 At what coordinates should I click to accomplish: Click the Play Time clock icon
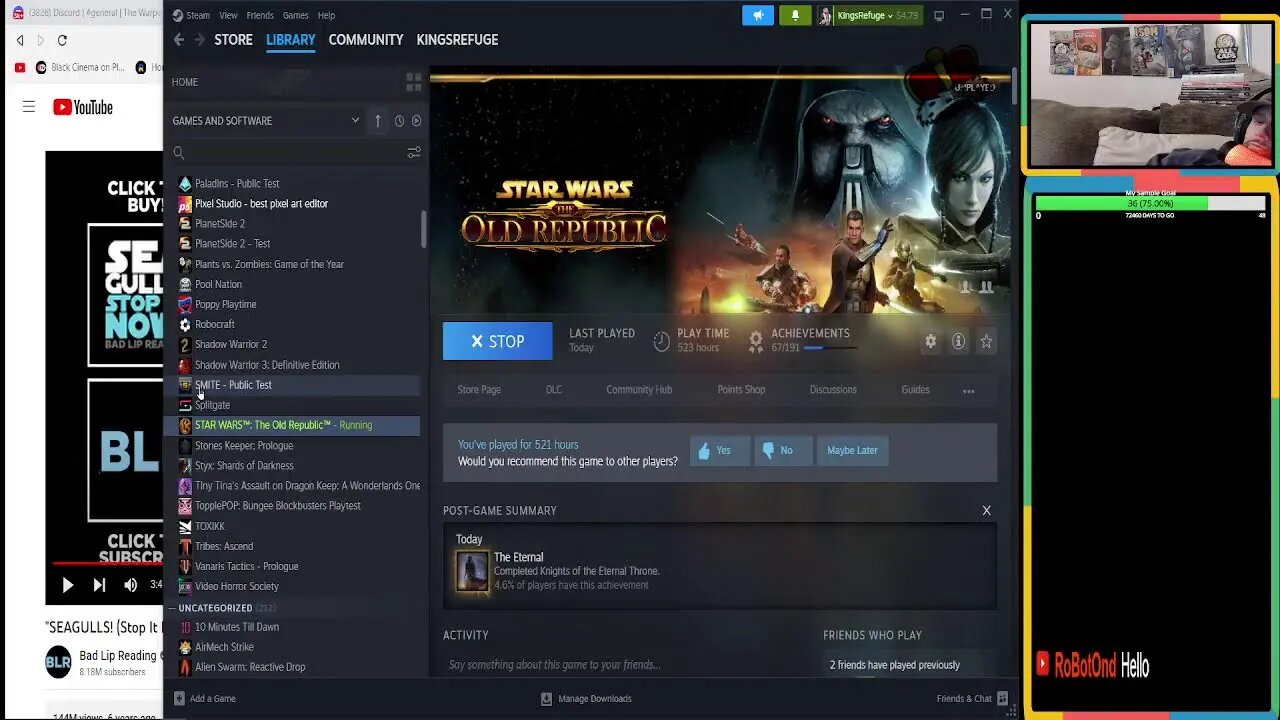[661, 341]
